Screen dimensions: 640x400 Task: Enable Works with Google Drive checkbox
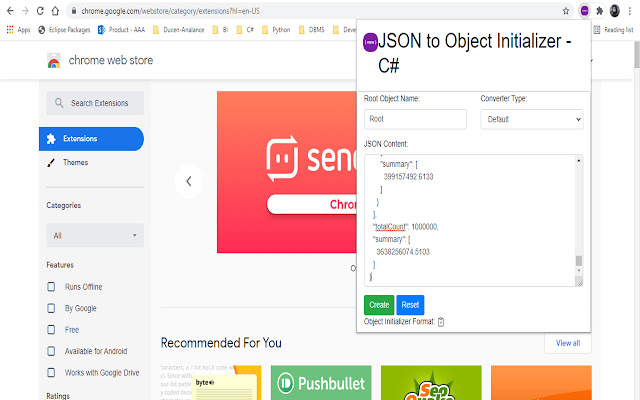coord(51,373)
